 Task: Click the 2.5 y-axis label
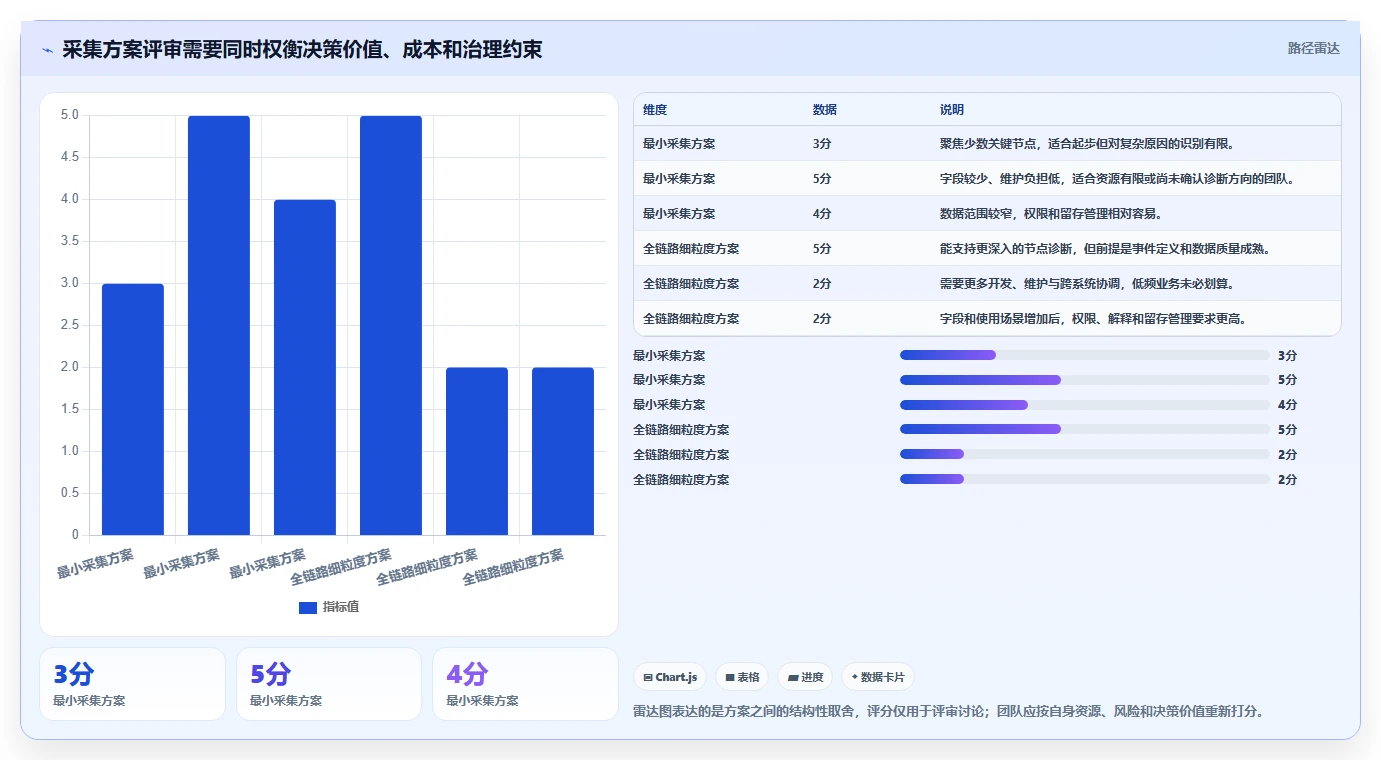pos(69,325)
